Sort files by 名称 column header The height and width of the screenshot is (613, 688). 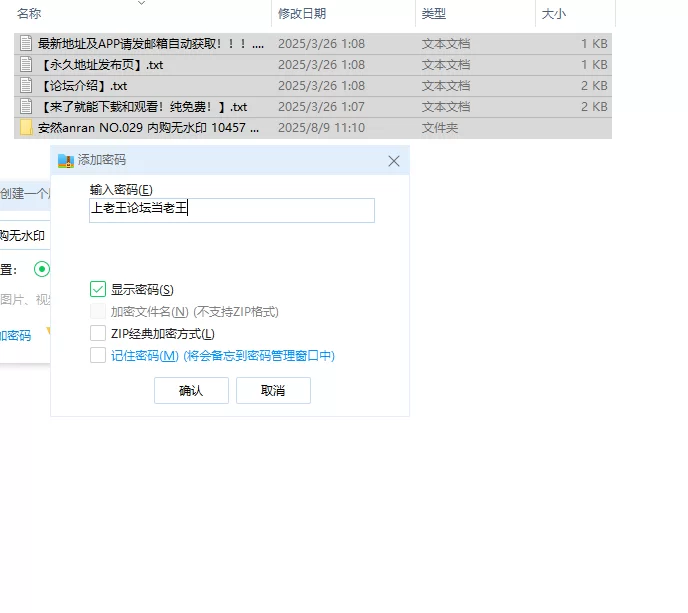tap(30, 14)
